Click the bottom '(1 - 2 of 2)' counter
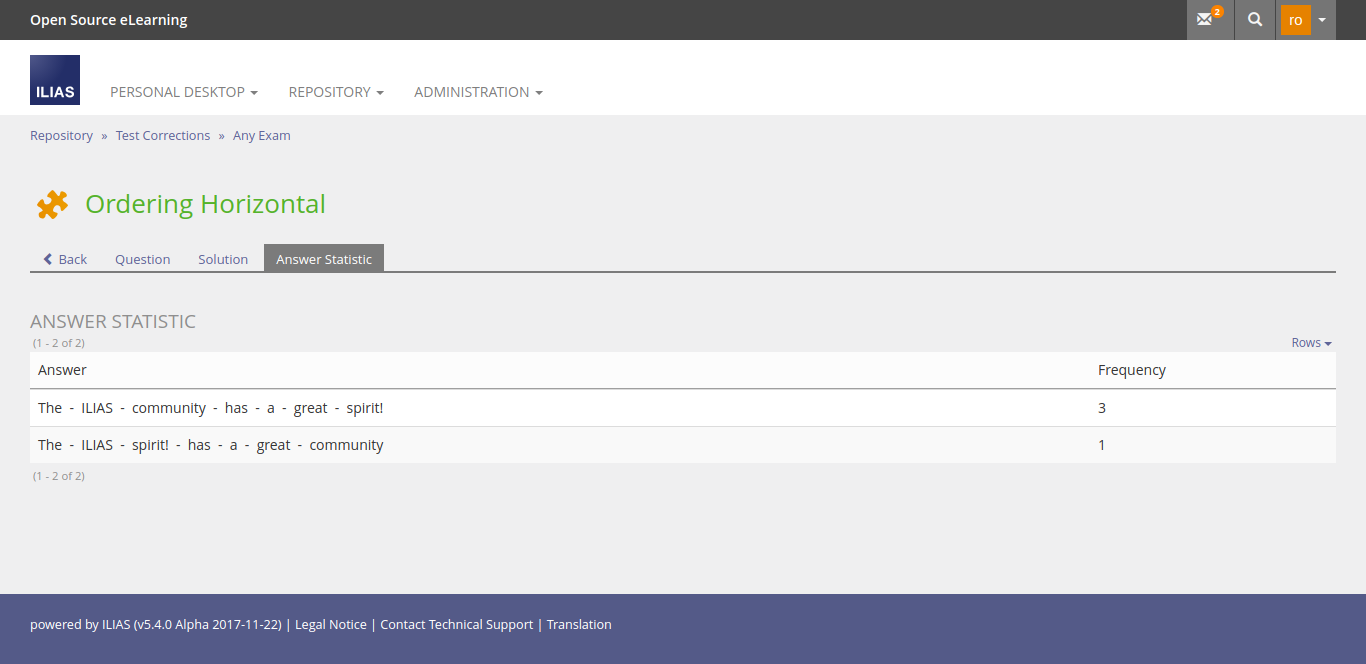1366x664 pixels. tap(59, 476)
